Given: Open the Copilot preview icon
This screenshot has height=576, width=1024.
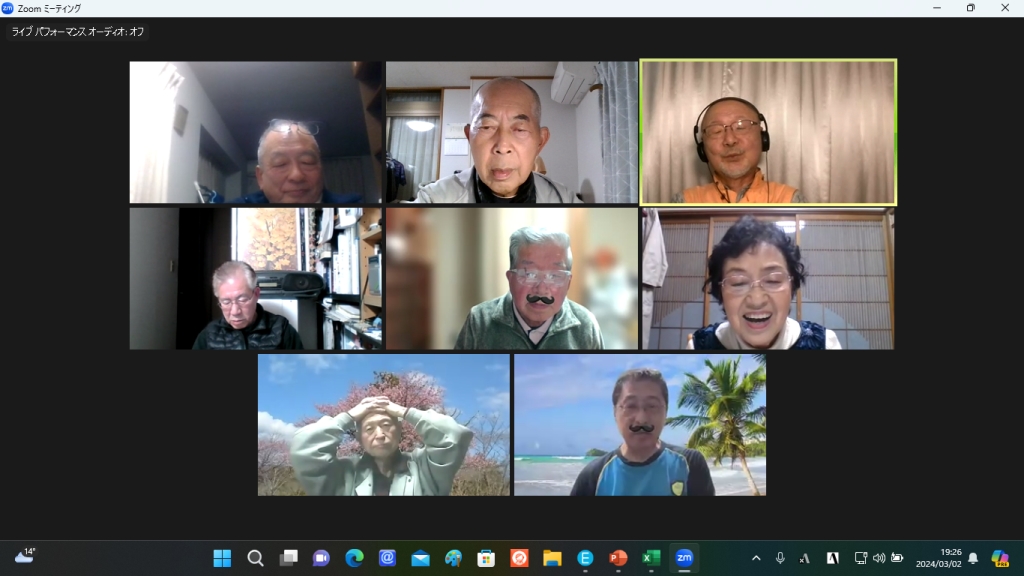Looking at the screenshot, I should (1000, 558).
